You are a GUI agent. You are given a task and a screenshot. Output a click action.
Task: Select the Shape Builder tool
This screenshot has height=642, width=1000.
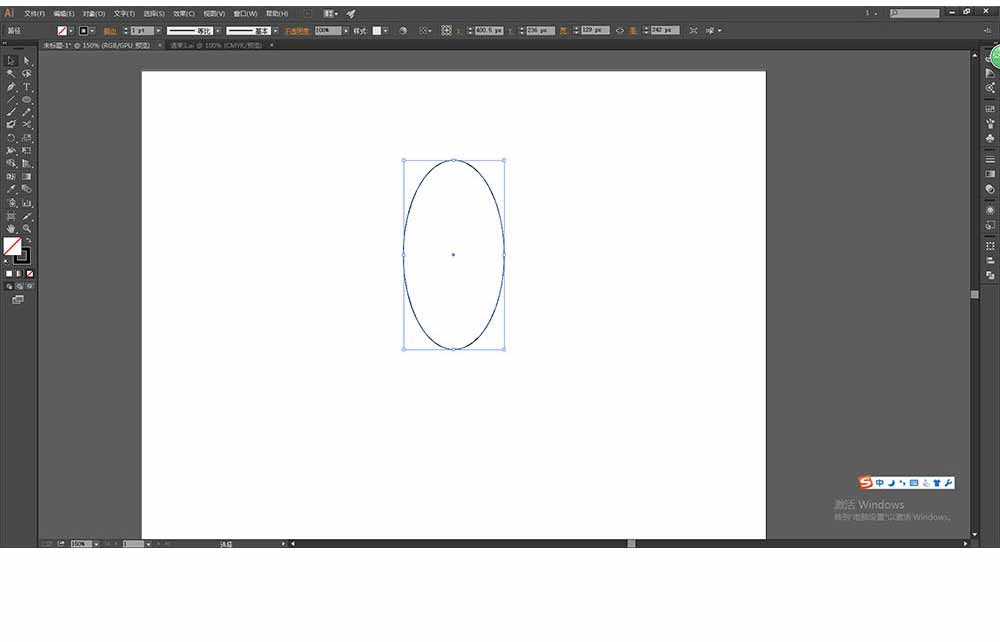pyautogui.click(x=11, y=164)
